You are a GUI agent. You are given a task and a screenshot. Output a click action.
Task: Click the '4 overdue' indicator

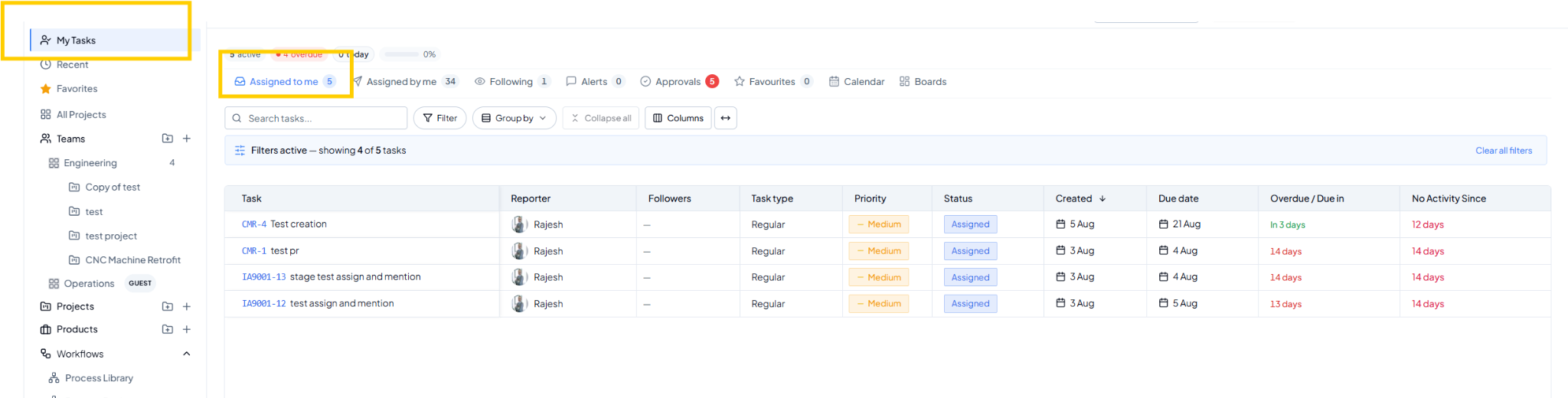point(299,54)
